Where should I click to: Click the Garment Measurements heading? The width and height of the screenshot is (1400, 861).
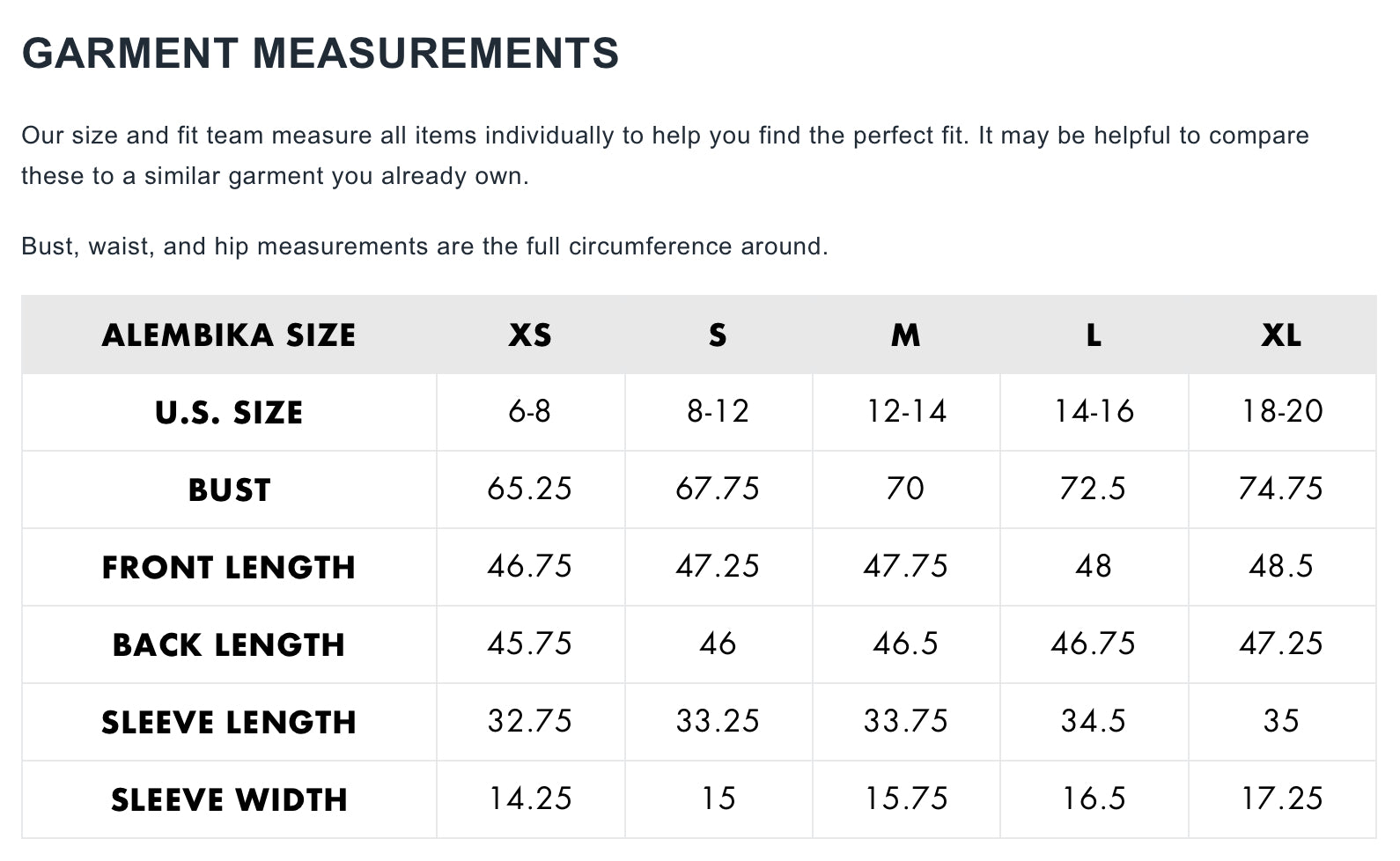pyautogui.click(x=321, y=53)
